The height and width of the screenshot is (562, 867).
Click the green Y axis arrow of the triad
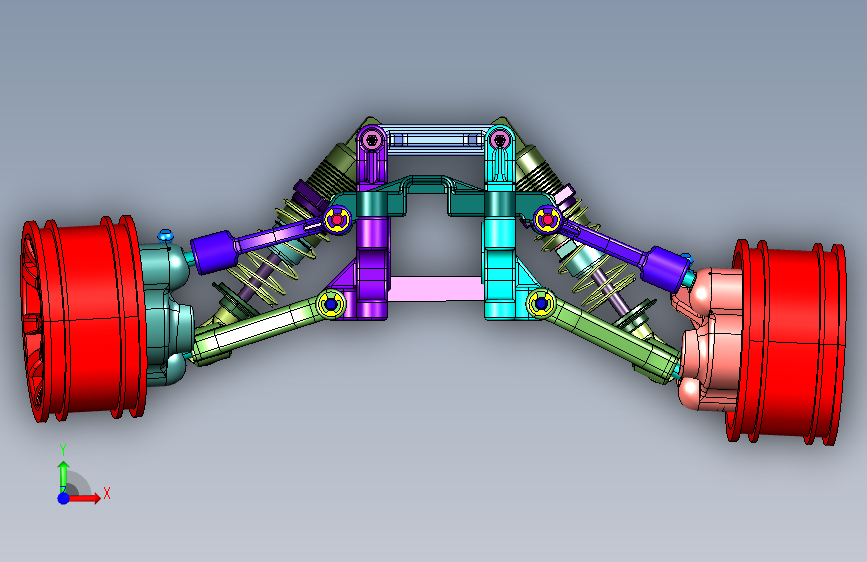tap(64, 476)
